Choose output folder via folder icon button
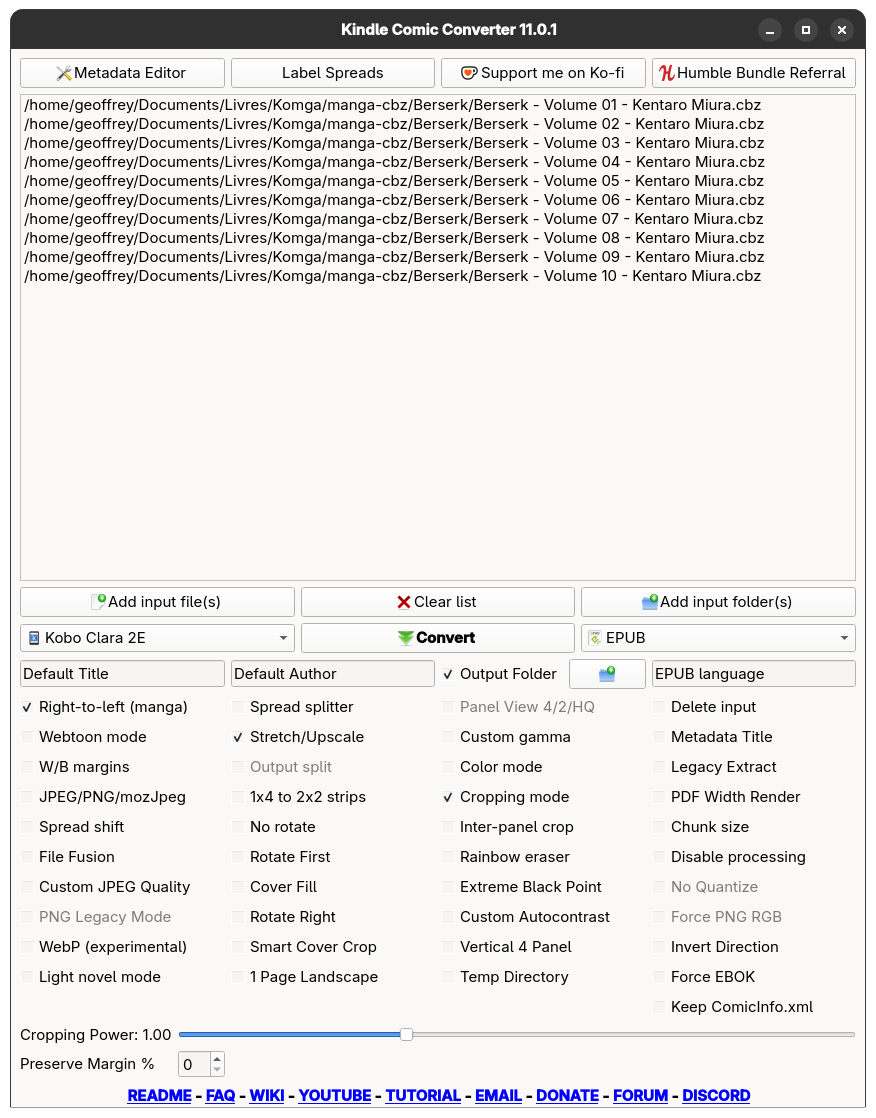Screen dimensions: 876x1118 click(607, 674)
